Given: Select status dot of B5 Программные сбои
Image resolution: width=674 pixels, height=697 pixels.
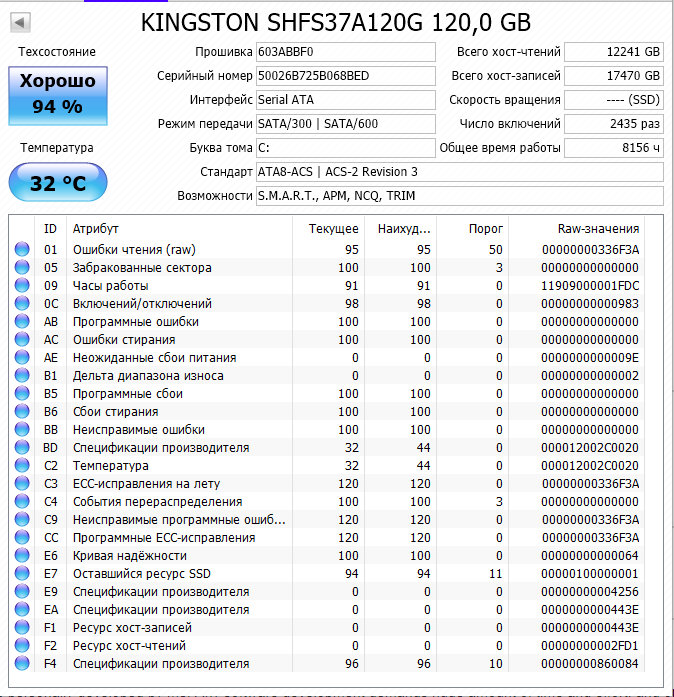Looking at the screenshot, I should [x=22, y=393].
